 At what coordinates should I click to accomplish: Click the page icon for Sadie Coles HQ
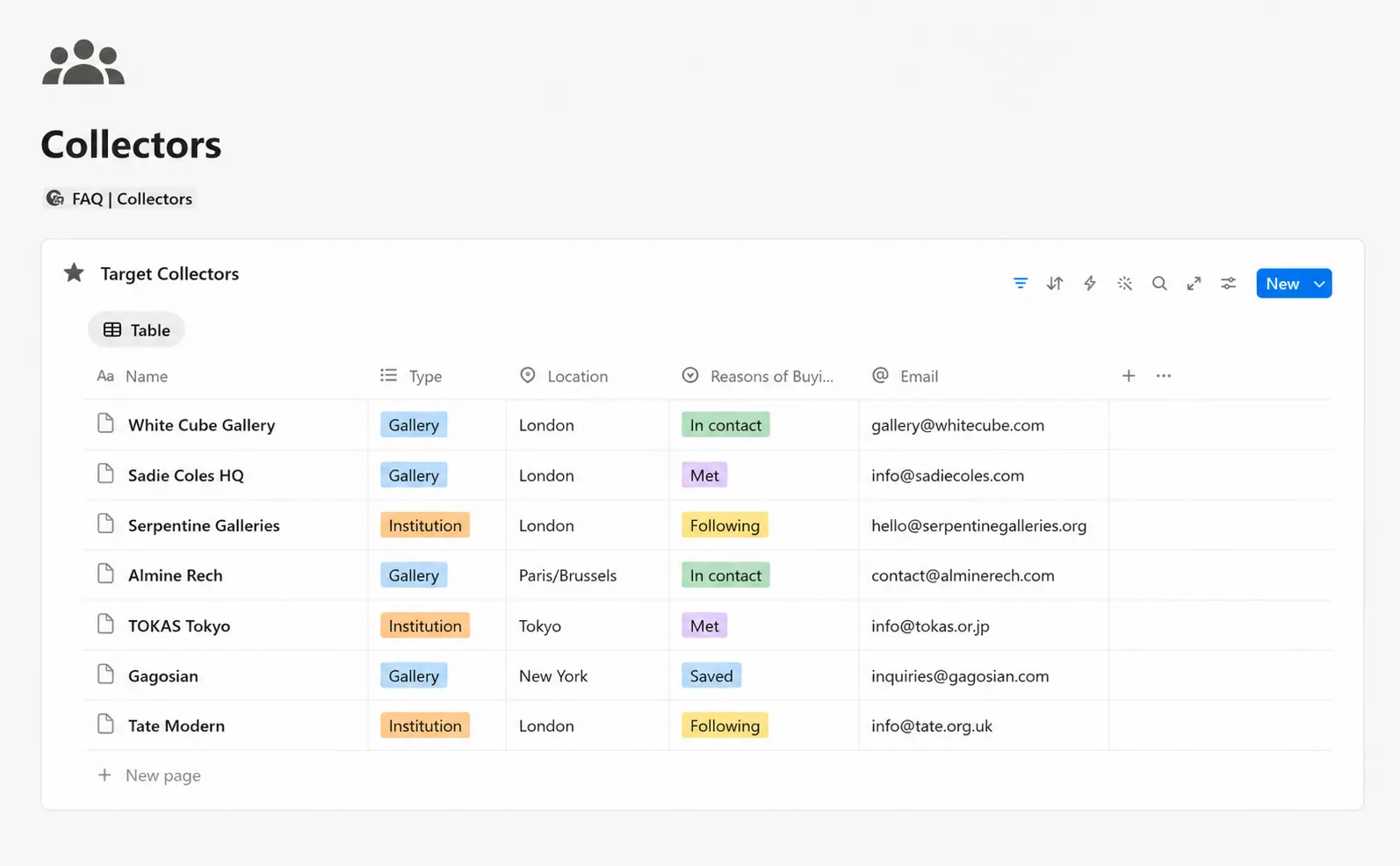click(x=105, y=473)
